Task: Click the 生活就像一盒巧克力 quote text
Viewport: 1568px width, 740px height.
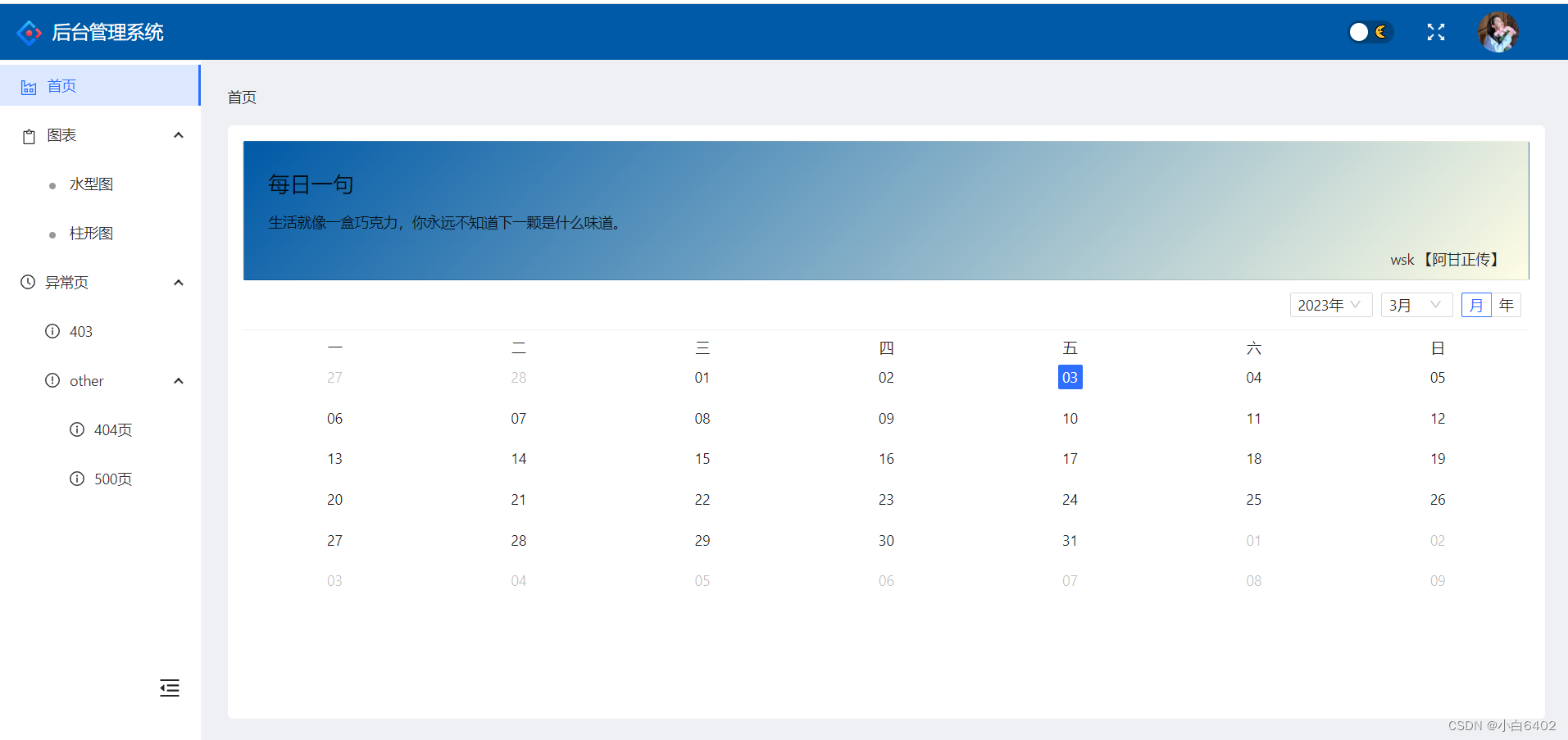Action: 447,223
